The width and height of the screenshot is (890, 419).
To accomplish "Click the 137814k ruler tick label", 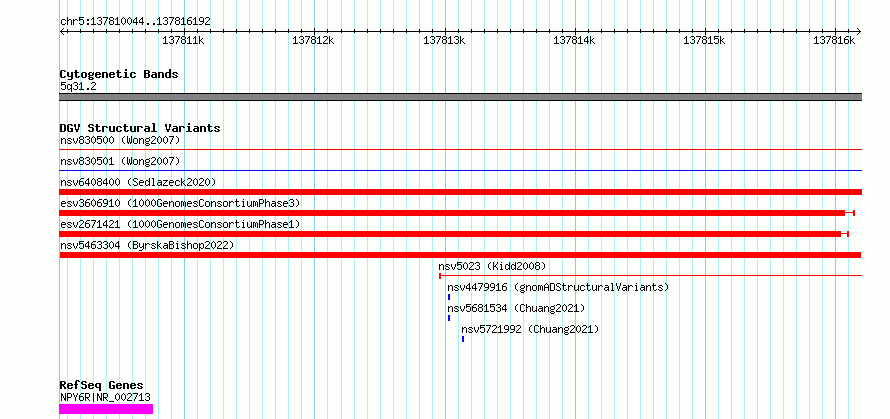I will coord(574,41).
